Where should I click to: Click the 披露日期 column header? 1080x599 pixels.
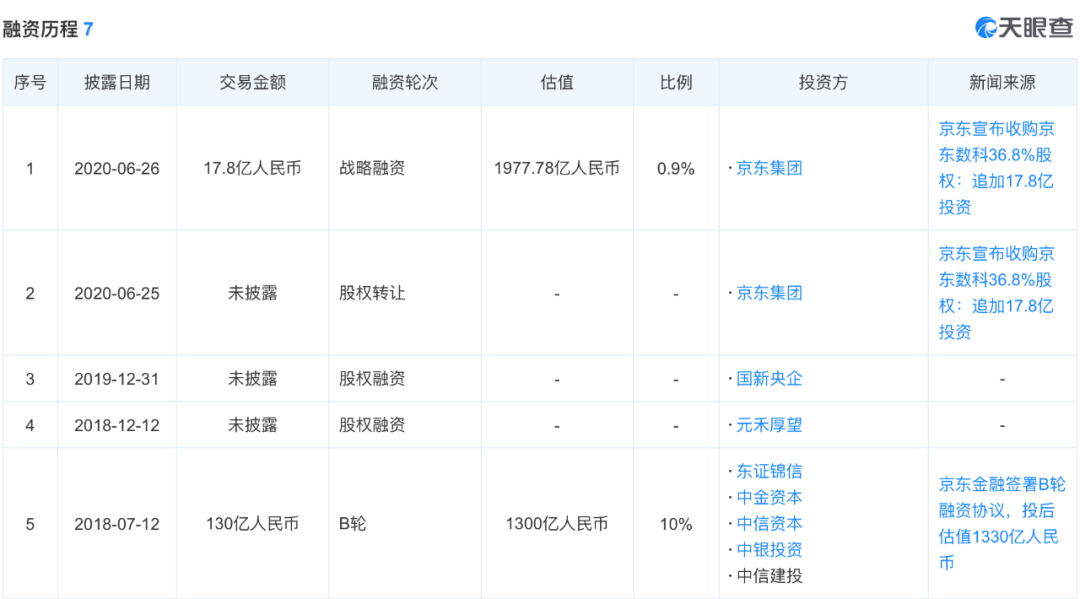click(x=117, y=83)
